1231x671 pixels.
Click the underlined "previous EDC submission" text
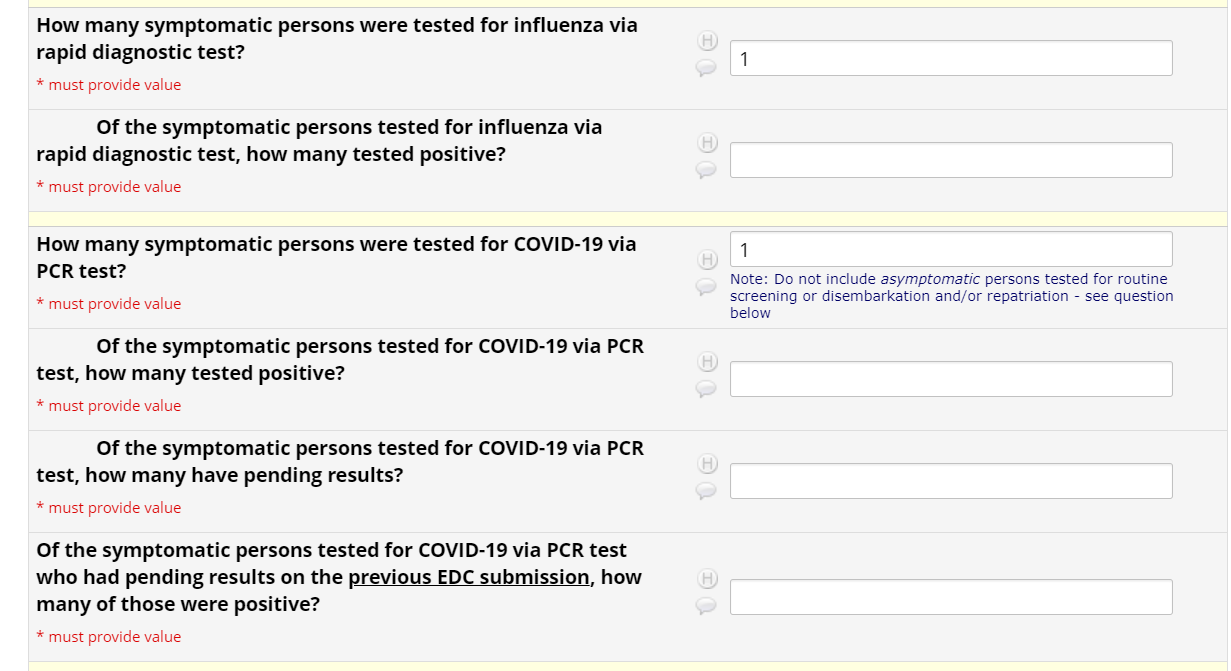[468, 577]
